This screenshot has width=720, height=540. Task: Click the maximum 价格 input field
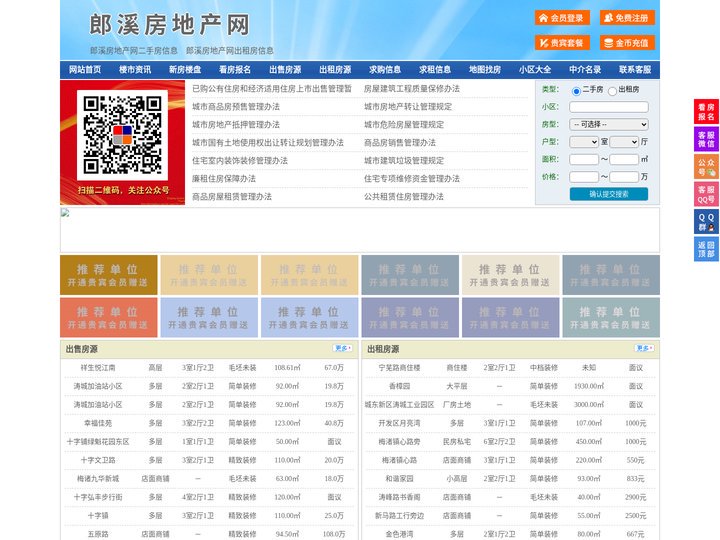pyautogui.click(x=624, y=177)
